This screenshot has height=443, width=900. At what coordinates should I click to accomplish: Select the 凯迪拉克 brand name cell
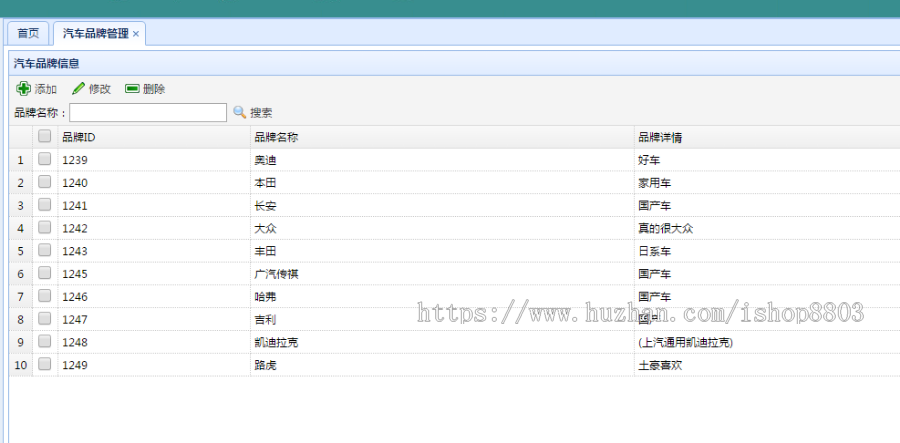(x=442, y=342)
